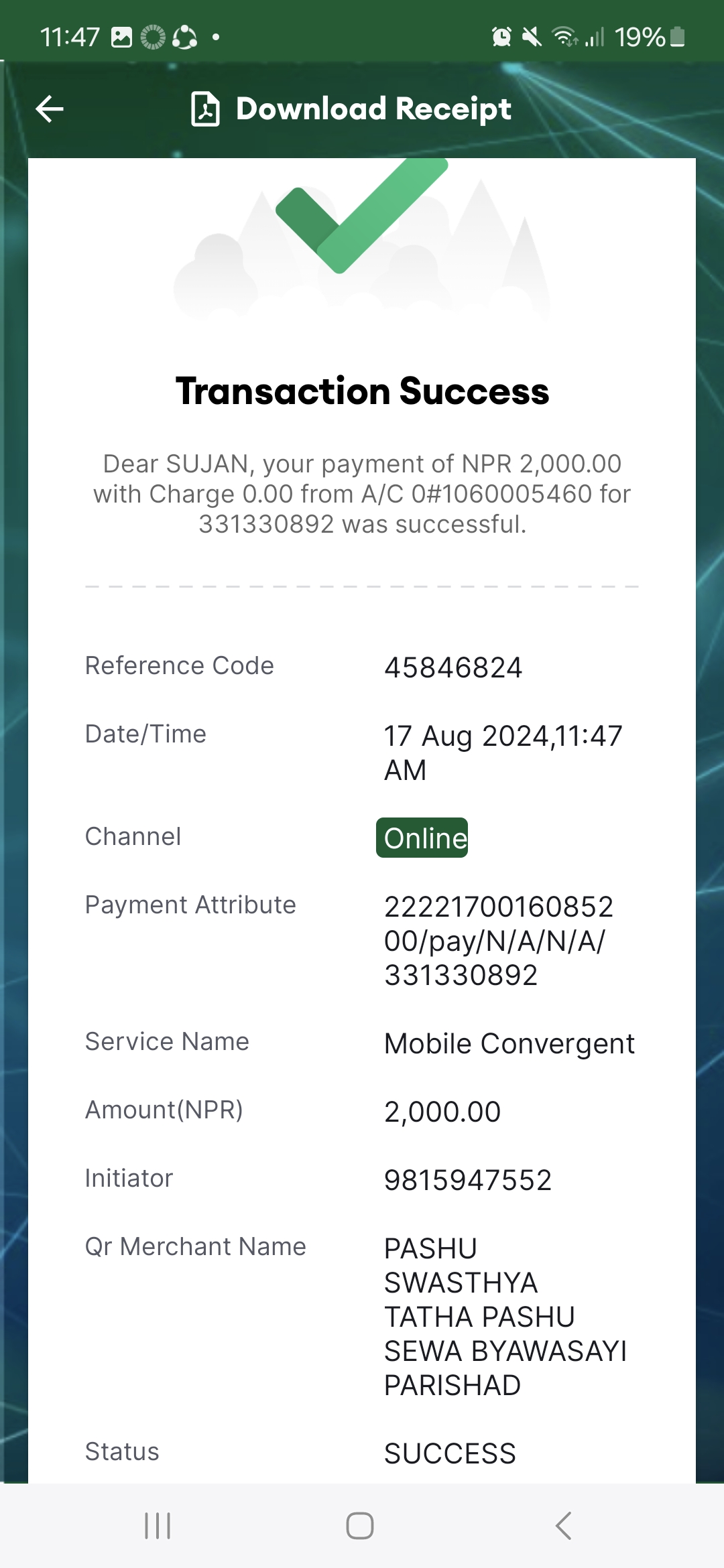Tap the muted sound status icon
Screen dimensions: 724x1568
click(x=532, y=37)
